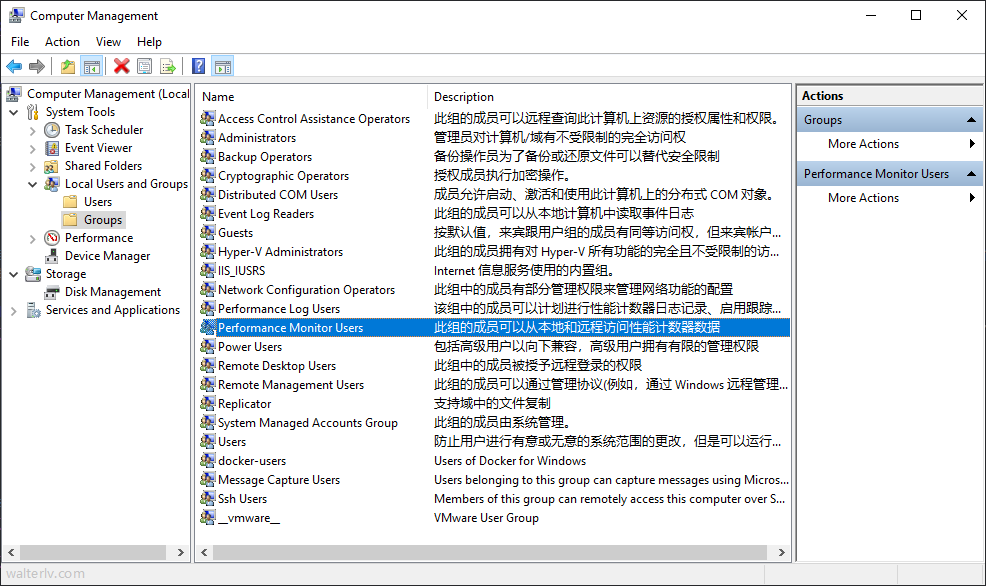Click the Export List toolbar icon
Image resolution: width=986 pixels, height=586 pixels.
click(168, 67)
